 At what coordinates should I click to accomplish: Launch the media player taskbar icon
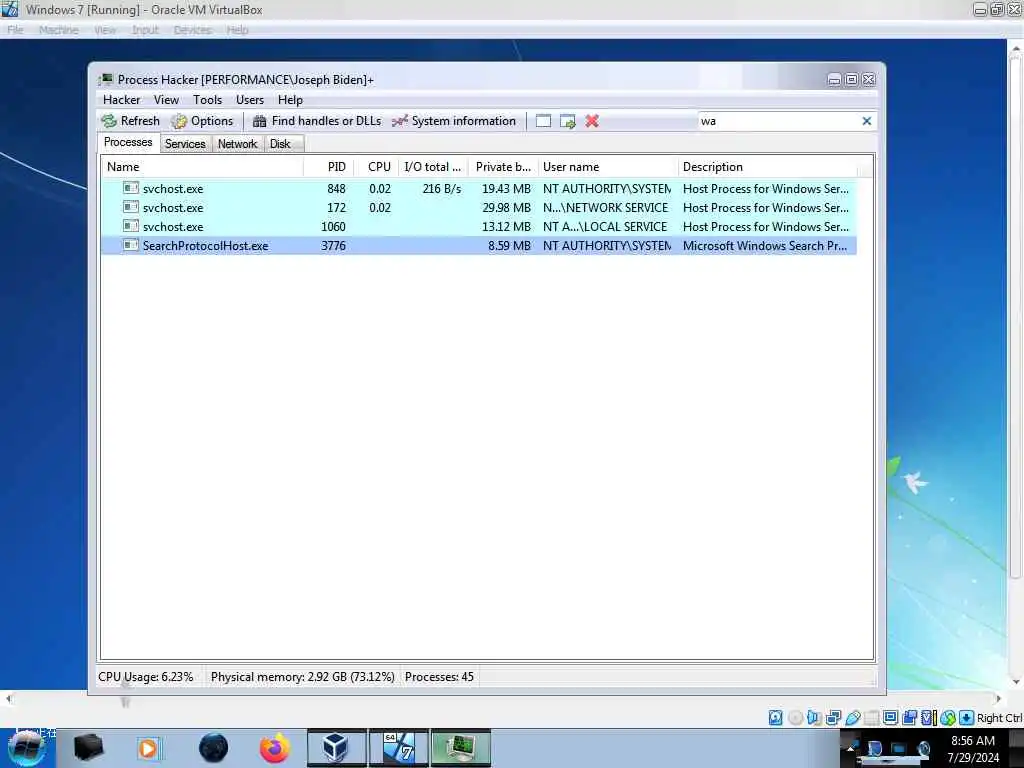pyautogui.click(x=148, y=748)
